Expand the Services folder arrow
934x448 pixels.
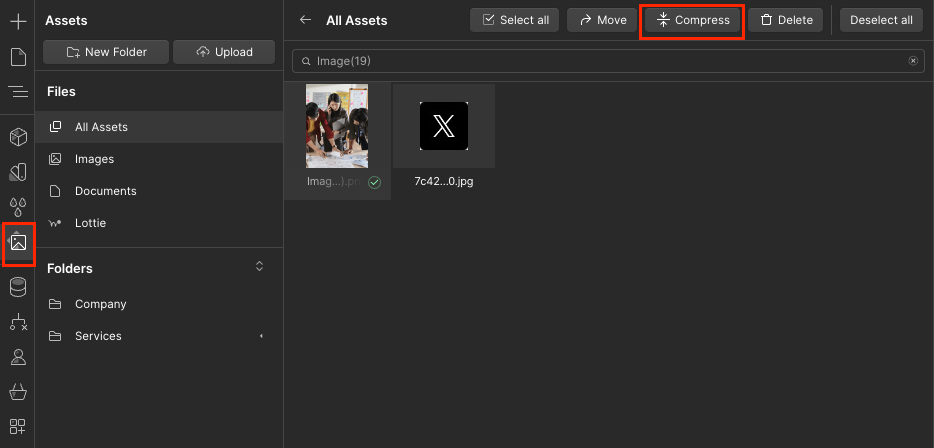pos(261,336)
